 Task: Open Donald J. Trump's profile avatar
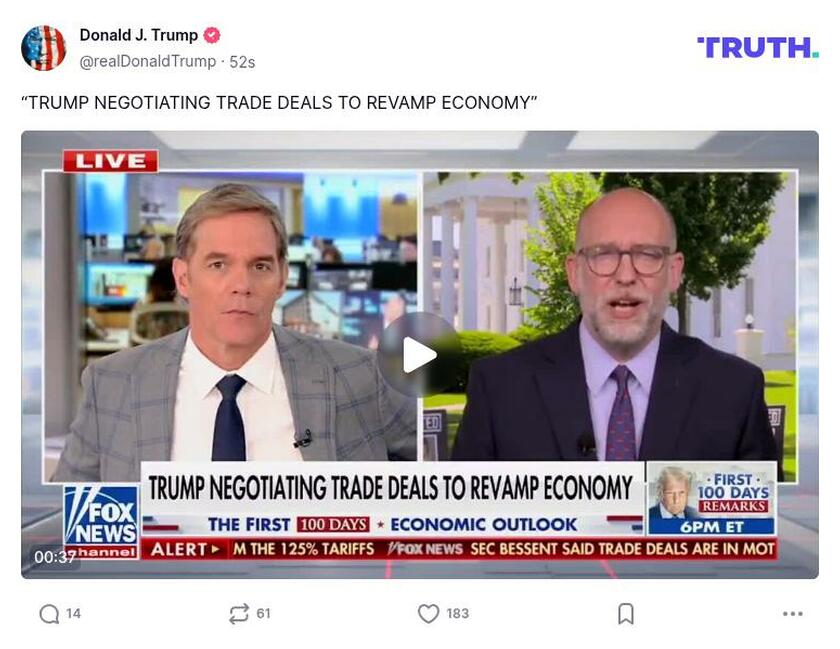tap(43, 48)
